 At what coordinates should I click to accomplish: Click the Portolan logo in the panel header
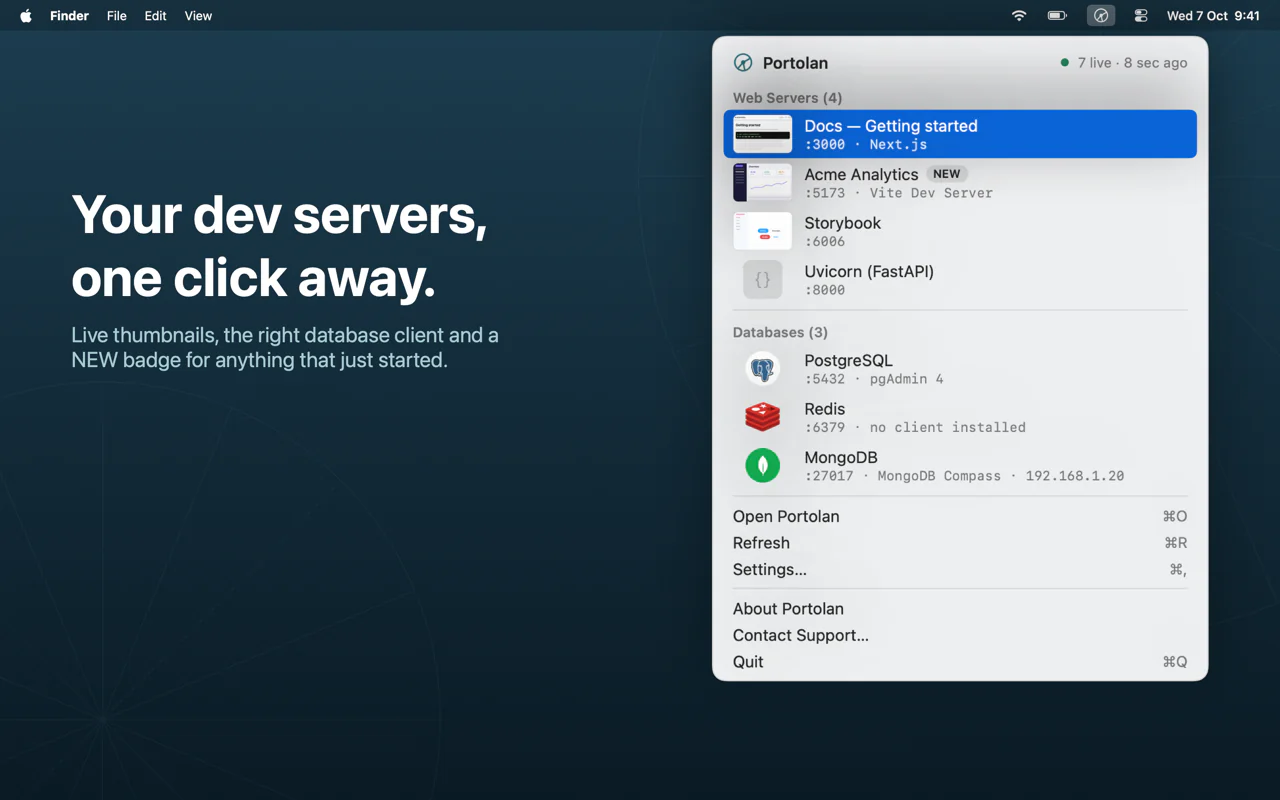[x=743, y=63]
